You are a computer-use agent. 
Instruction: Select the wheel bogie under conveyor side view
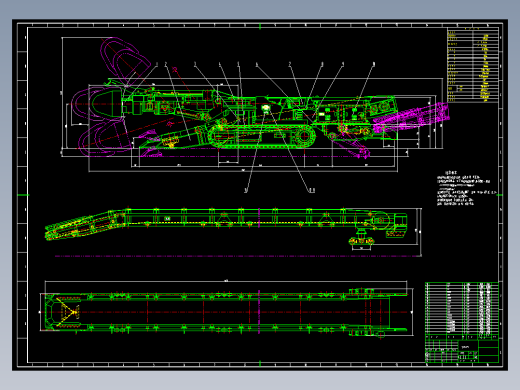(x=361, y=241)
